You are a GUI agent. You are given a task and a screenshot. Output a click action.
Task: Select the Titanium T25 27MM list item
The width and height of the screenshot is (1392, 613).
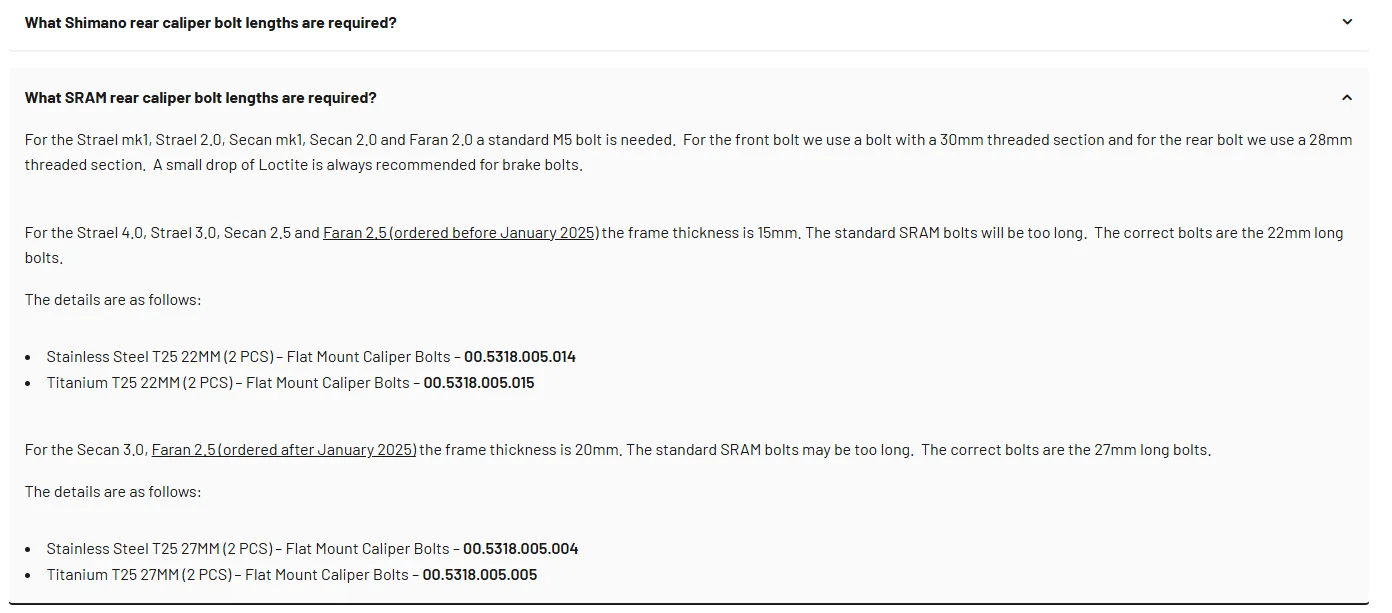(228, 575)
